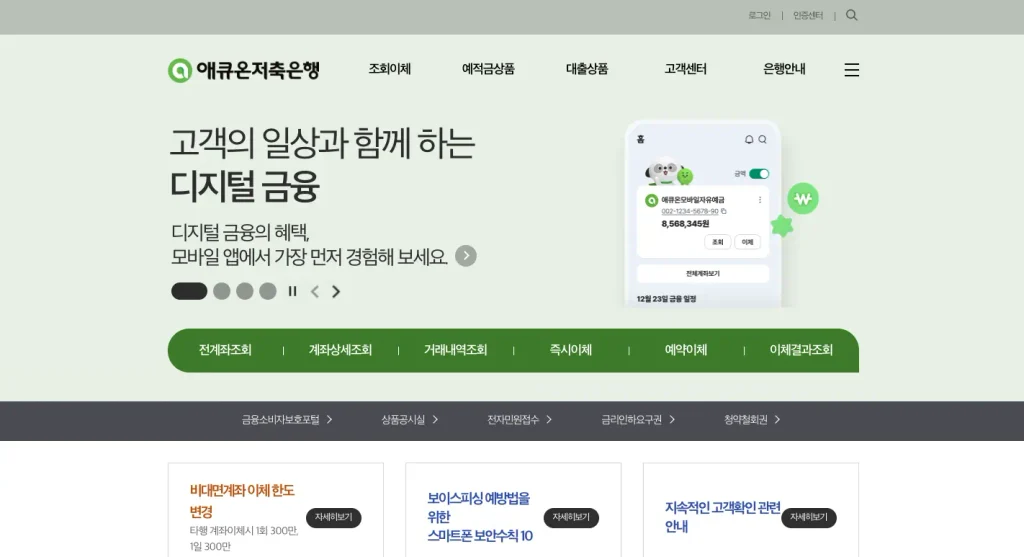This screenshot has width=1024, height=557.
Task: Show the next banner slide
Action: (x=336, y=291)
